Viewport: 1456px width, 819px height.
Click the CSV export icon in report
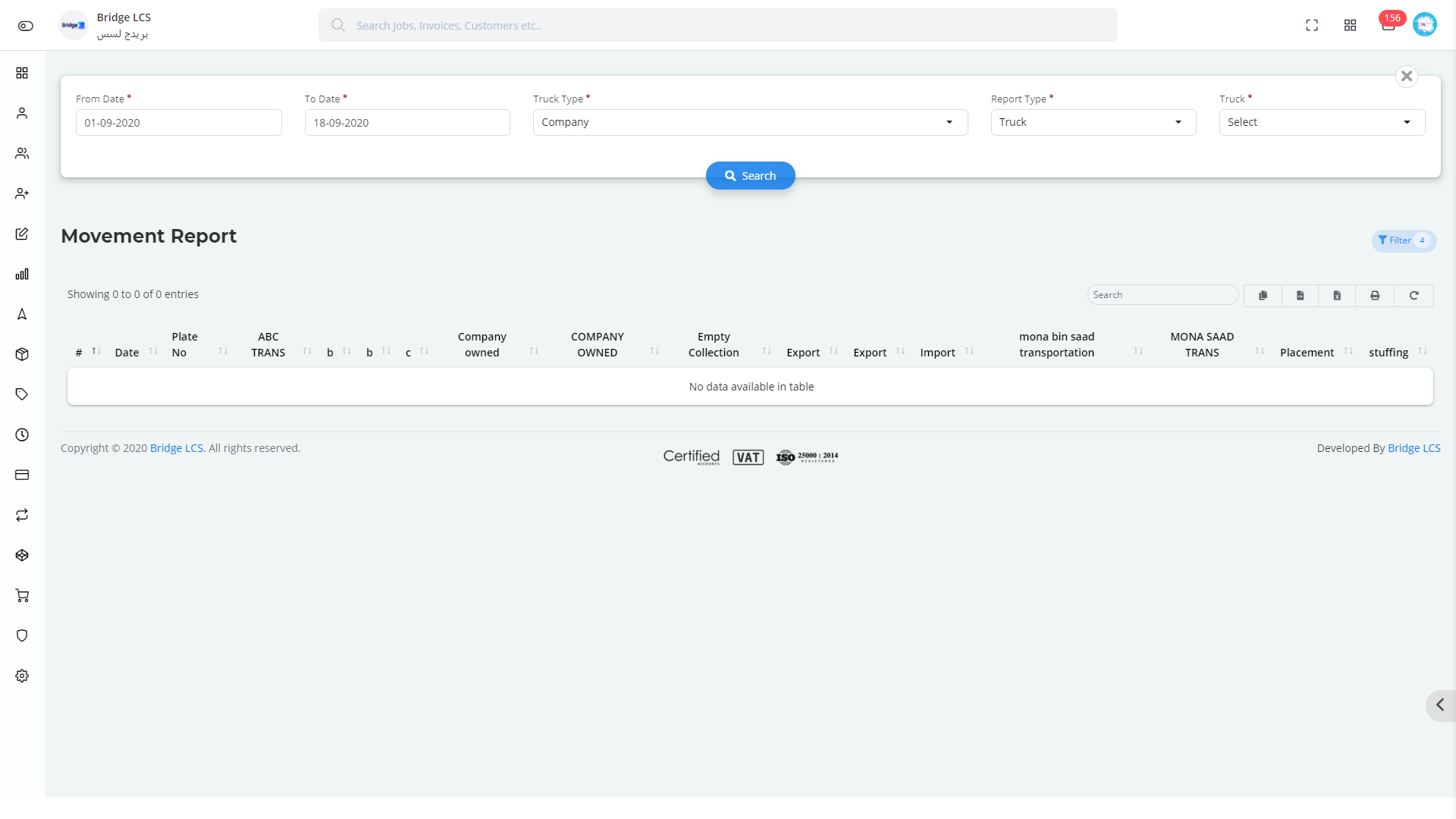click(1300, 295)
